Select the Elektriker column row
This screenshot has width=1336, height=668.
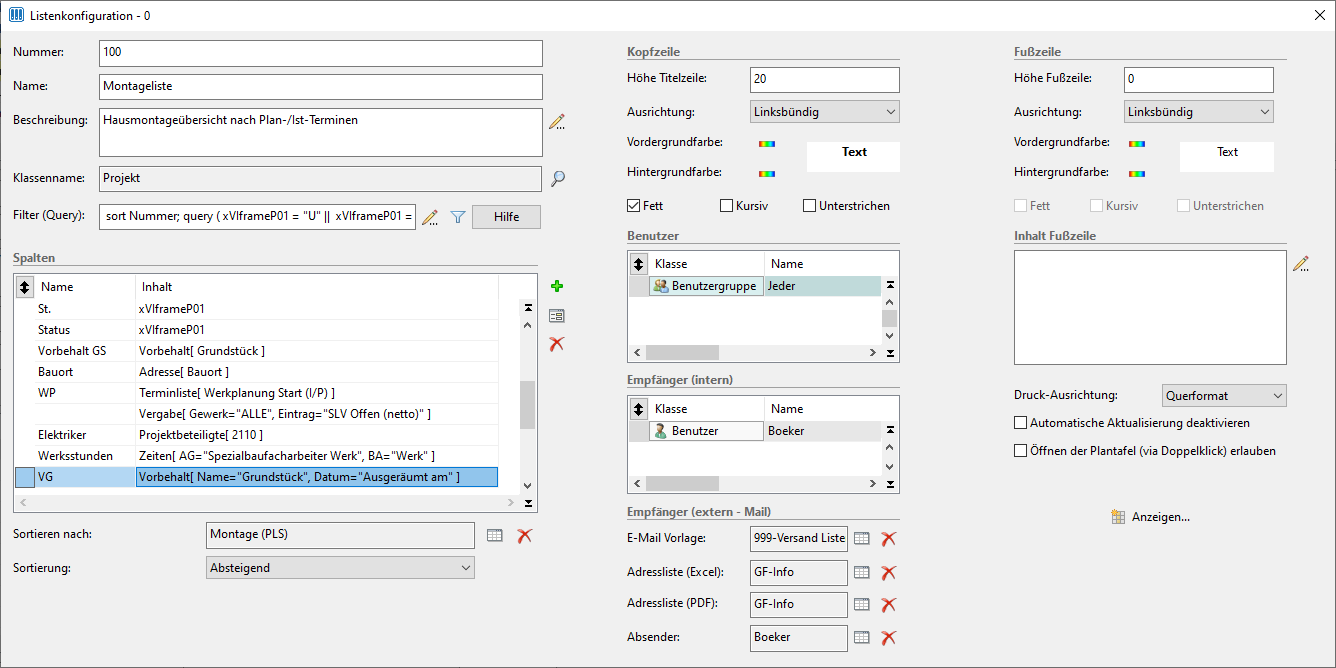[x=257, y=435]
